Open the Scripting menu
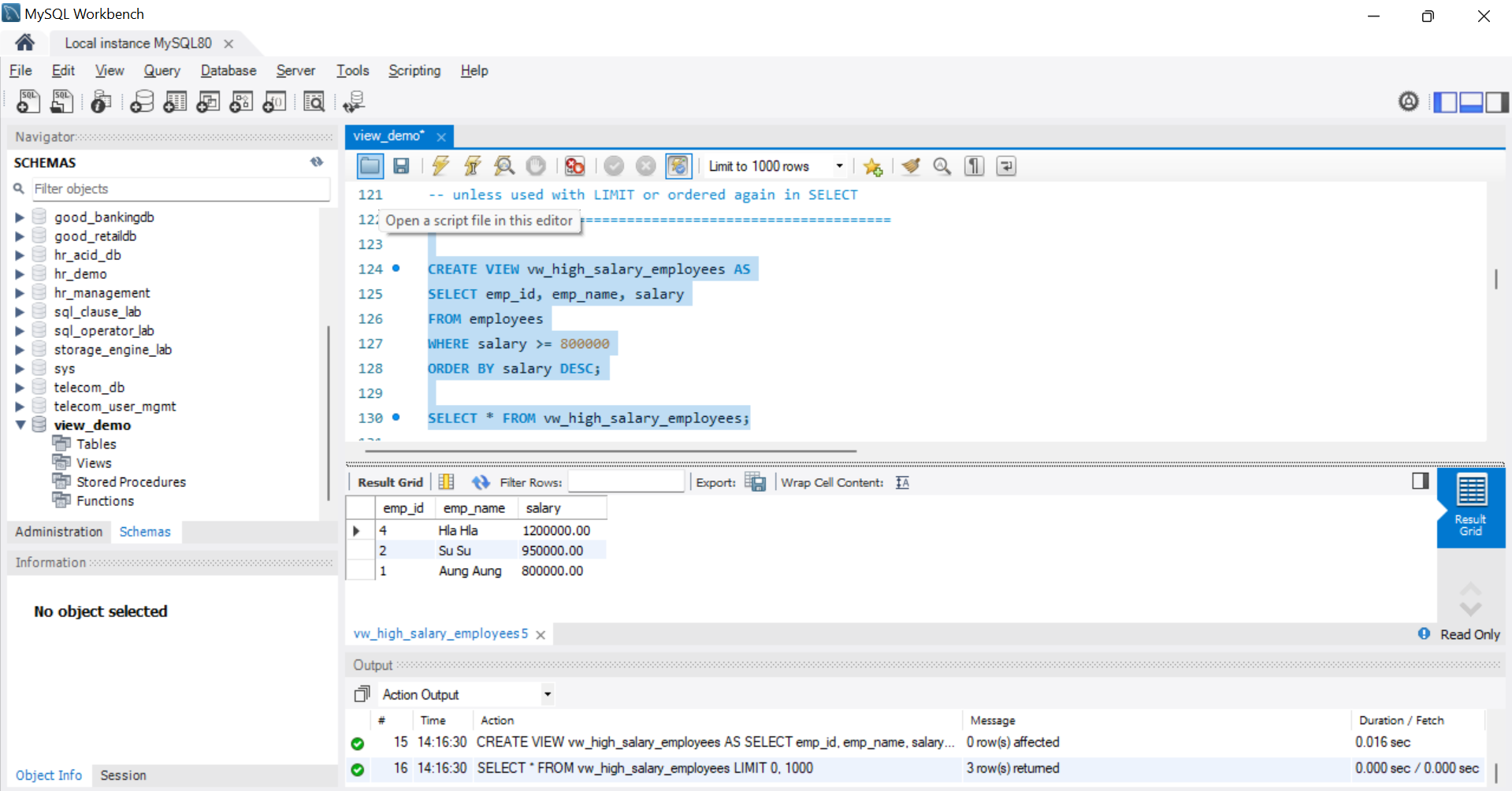This screenshot has width=1512, height=791. pos(414,70)
